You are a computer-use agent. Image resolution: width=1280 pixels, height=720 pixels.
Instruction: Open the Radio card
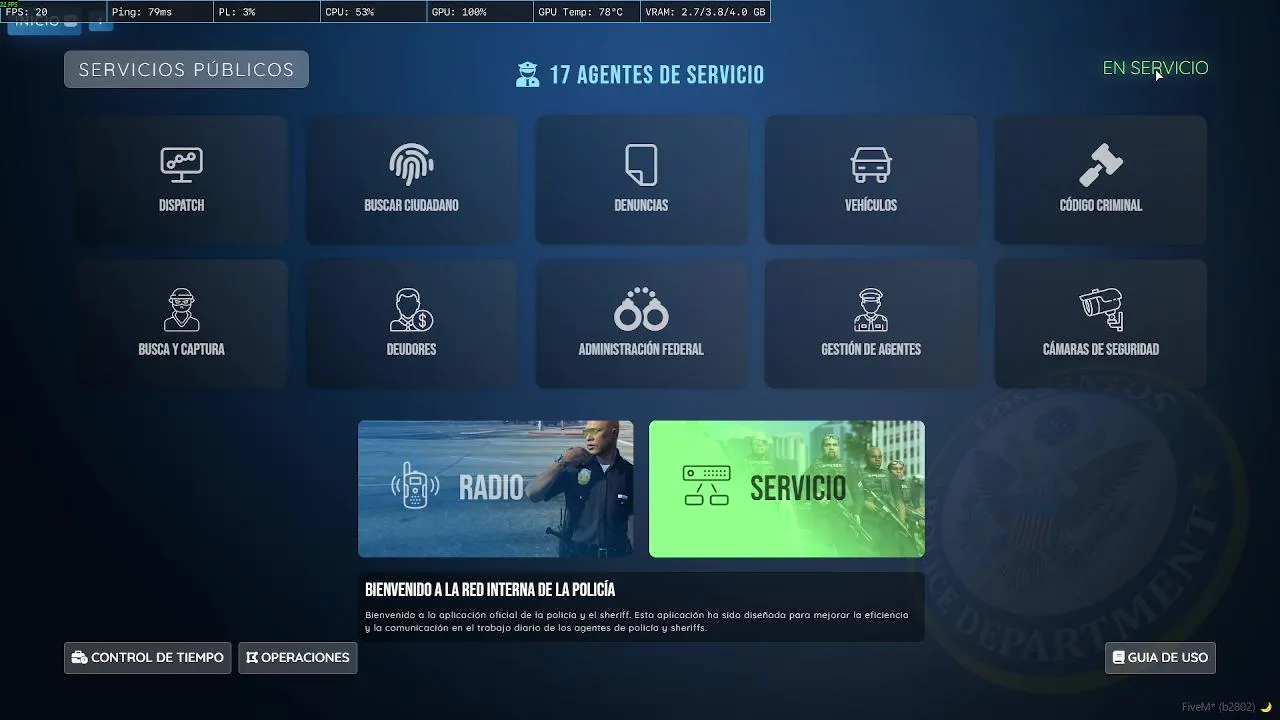coord(496,489)
